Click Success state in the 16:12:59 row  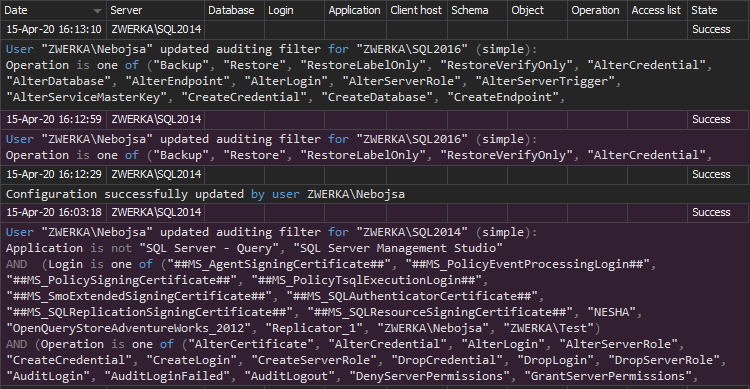click(718, 120)
